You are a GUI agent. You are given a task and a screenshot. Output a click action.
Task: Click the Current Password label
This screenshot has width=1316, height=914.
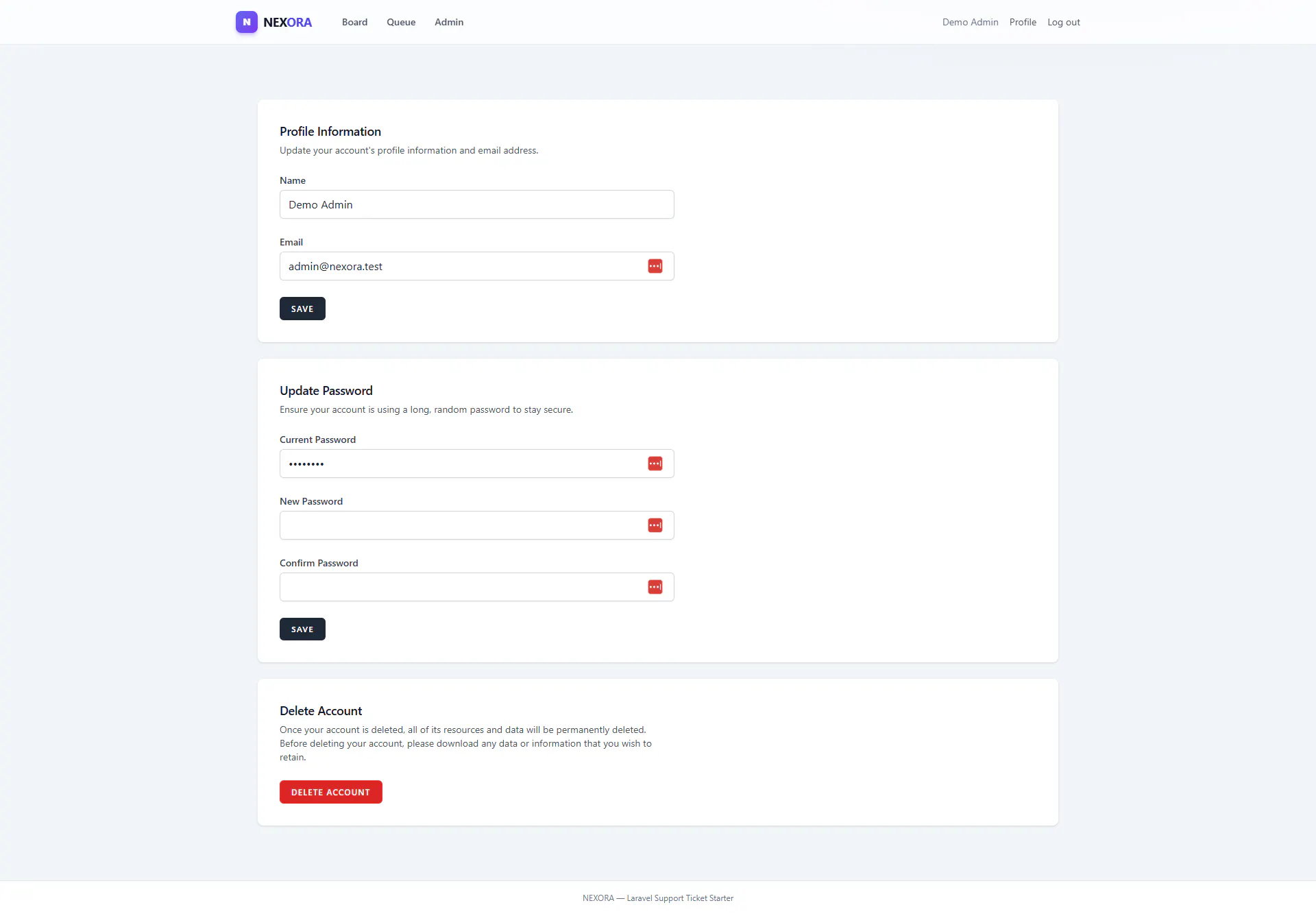317,440
